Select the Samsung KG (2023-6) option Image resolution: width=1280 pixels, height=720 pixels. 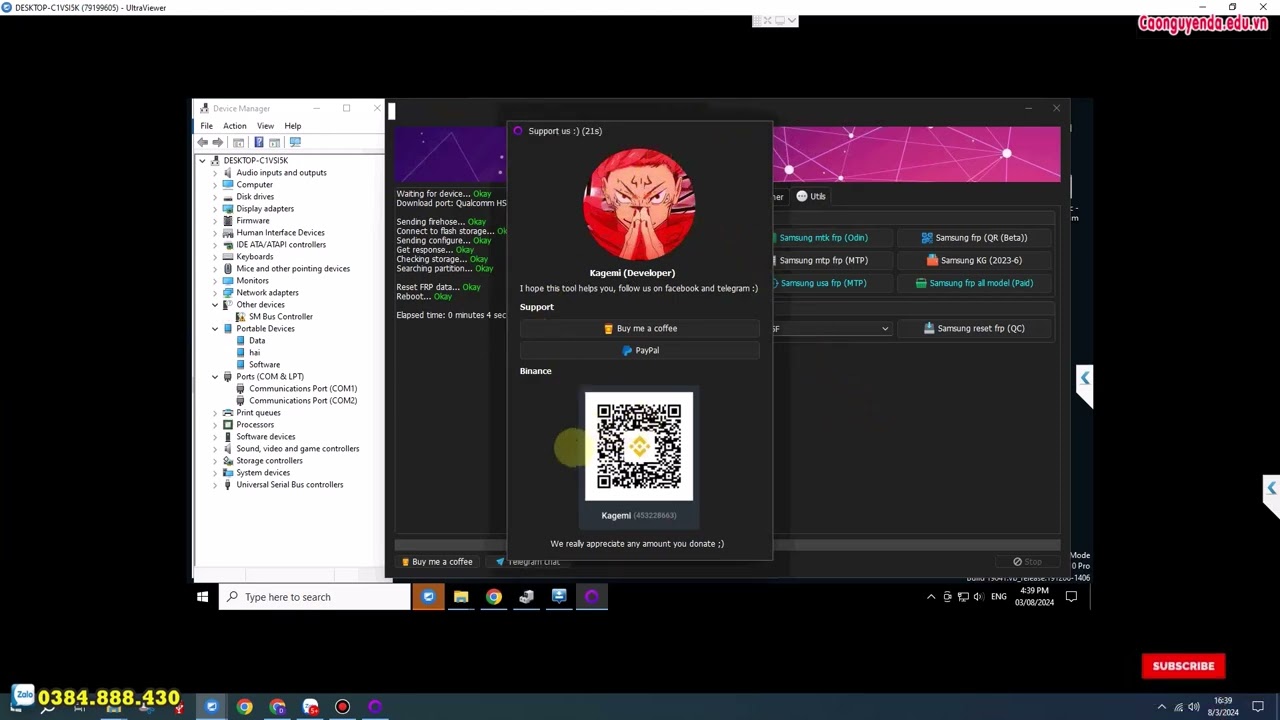pos(974,260)
